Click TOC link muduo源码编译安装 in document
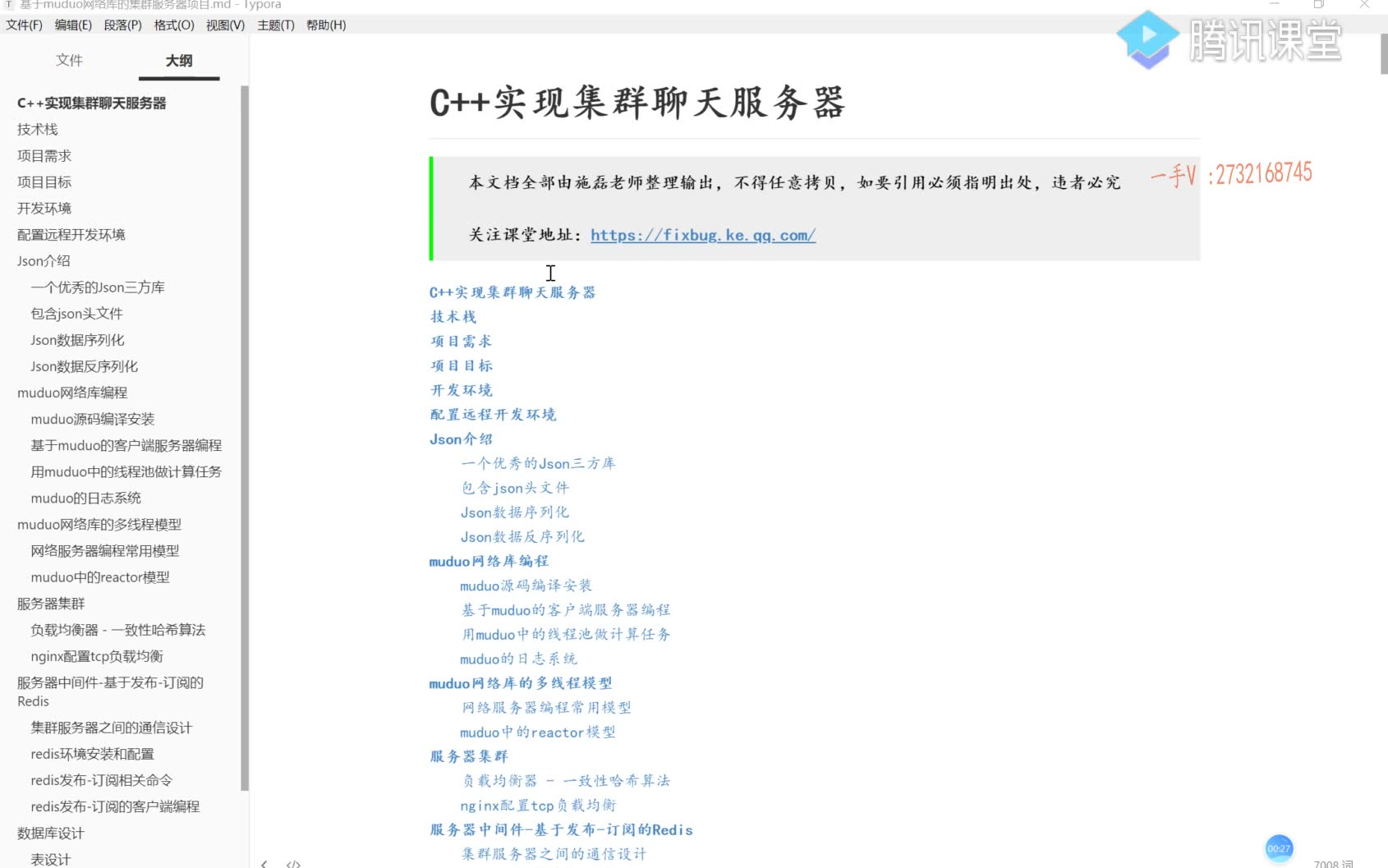This screenshot has height=868, width=1388. coord(526,586)
